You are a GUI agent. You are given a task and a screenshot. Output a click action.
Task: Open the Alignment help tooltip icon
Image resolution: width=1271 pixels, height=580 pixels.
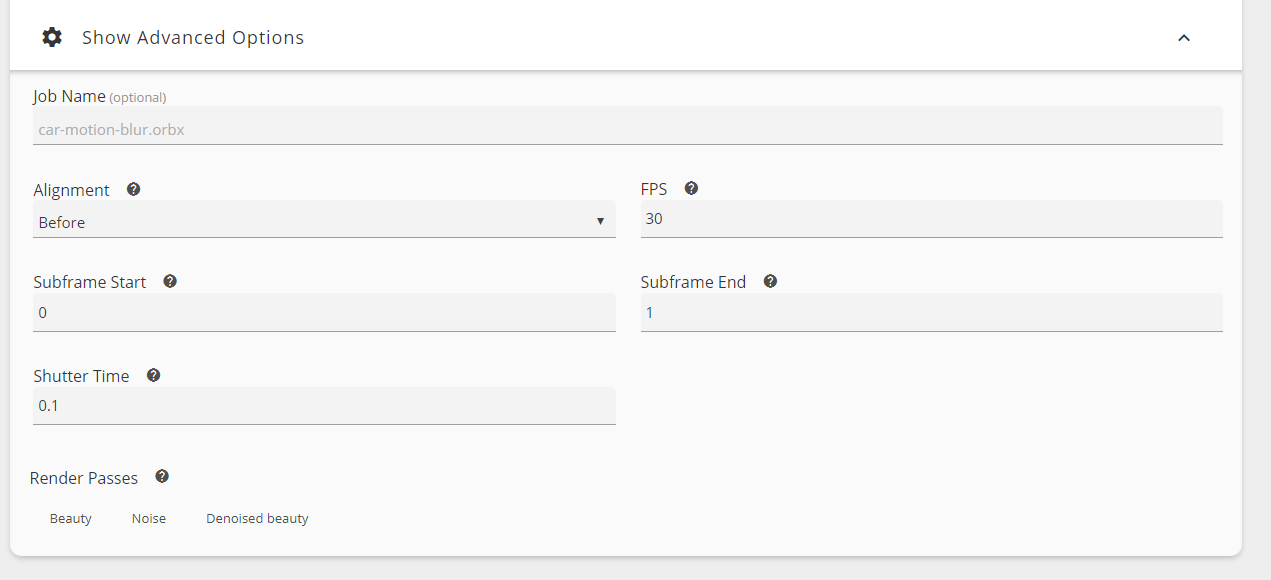(133, 189)
